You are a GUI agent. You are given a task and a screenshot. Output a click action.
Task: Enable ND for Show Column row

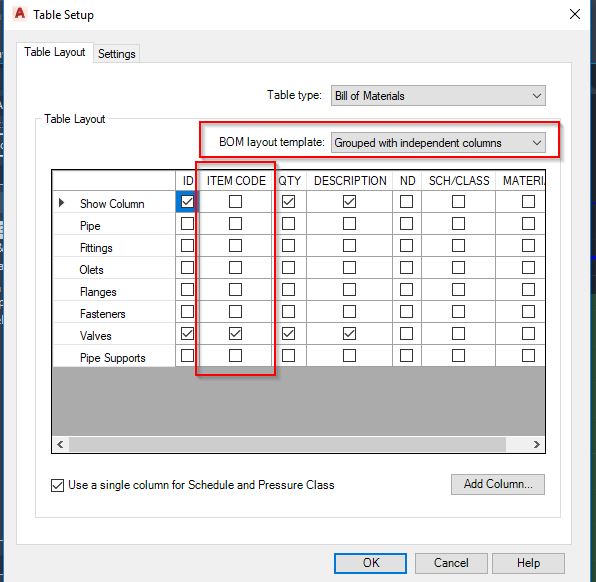pos(406,201)
